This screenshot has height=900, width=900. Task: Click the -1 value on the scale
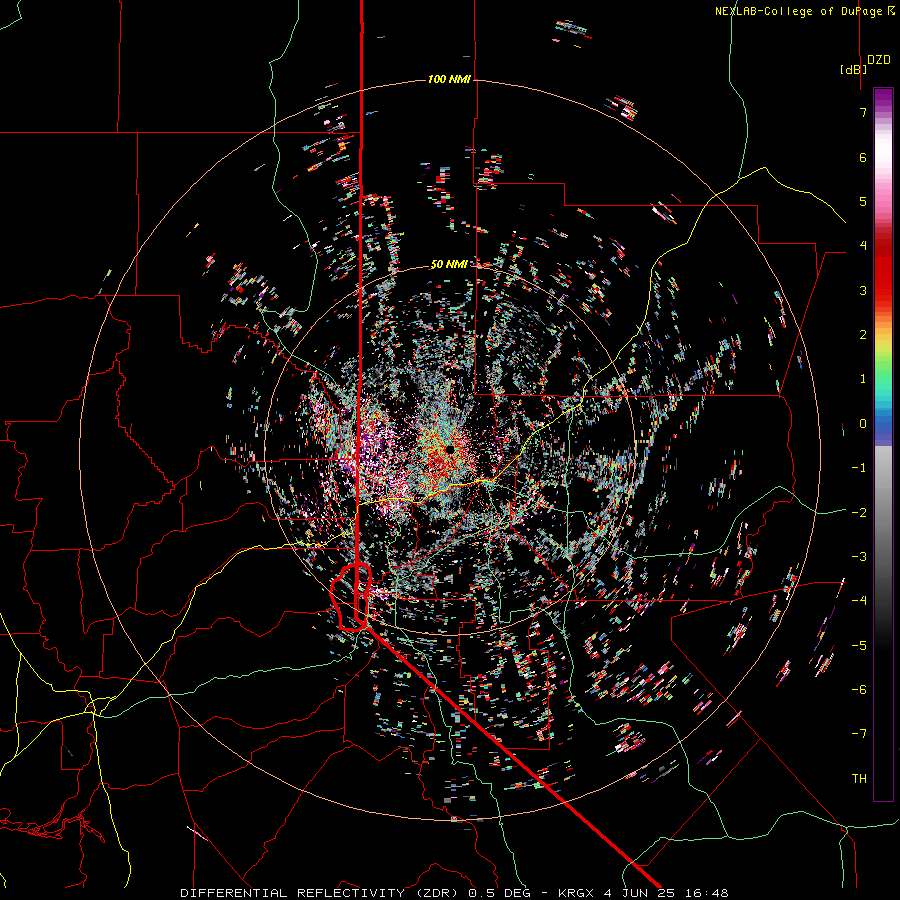click(x=859, y=468)
